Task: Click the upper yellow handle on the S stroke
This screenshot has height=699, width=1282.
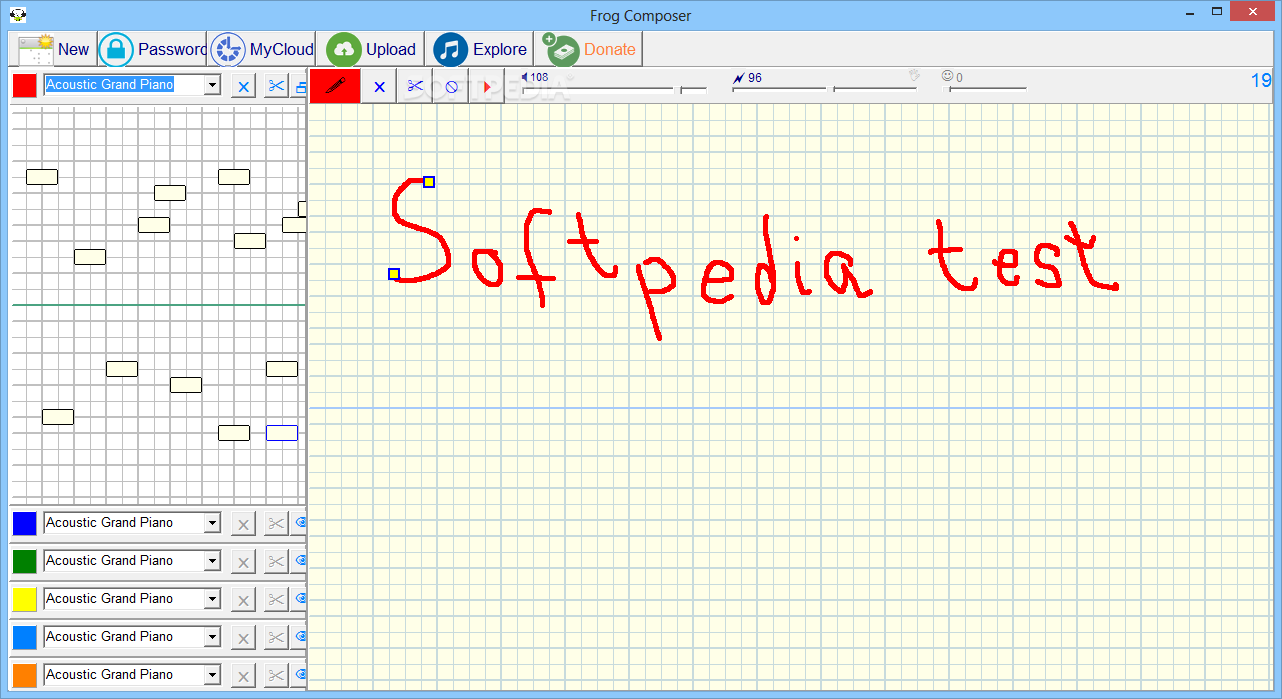Action: (x=429, y=182)
